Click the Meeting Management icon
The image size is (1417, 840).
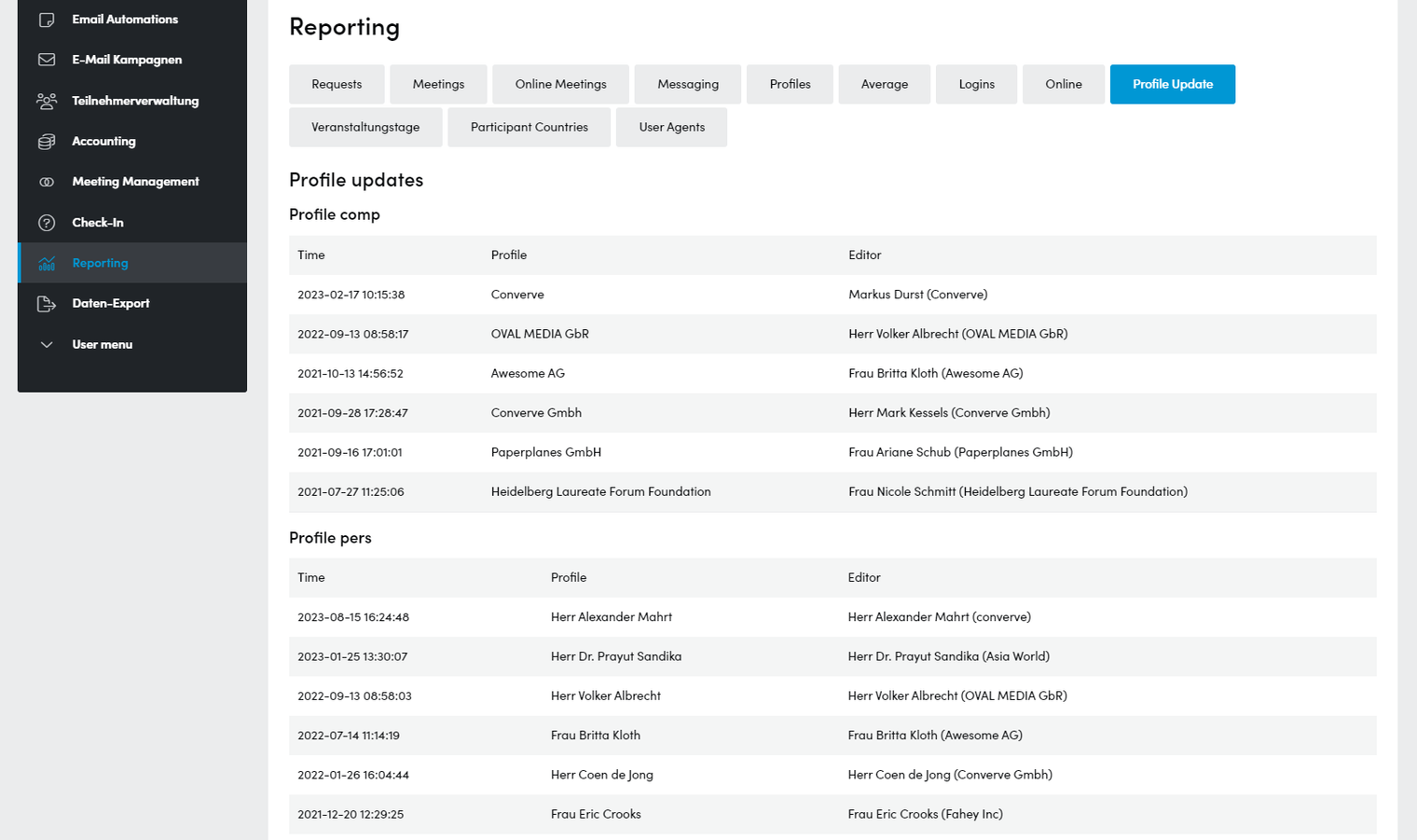coord(47,182)
